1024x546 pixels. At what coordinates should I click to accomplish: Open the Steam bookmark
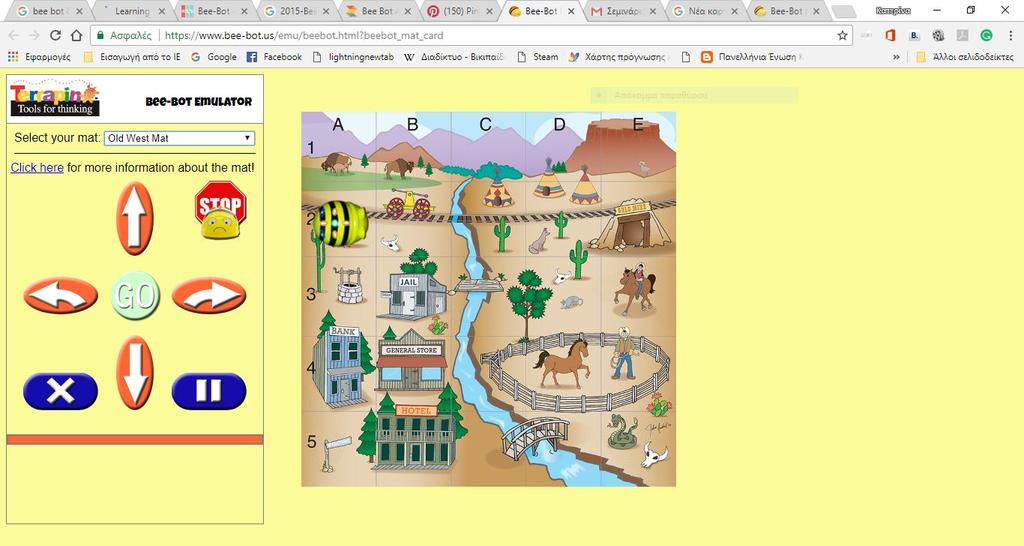538,57
